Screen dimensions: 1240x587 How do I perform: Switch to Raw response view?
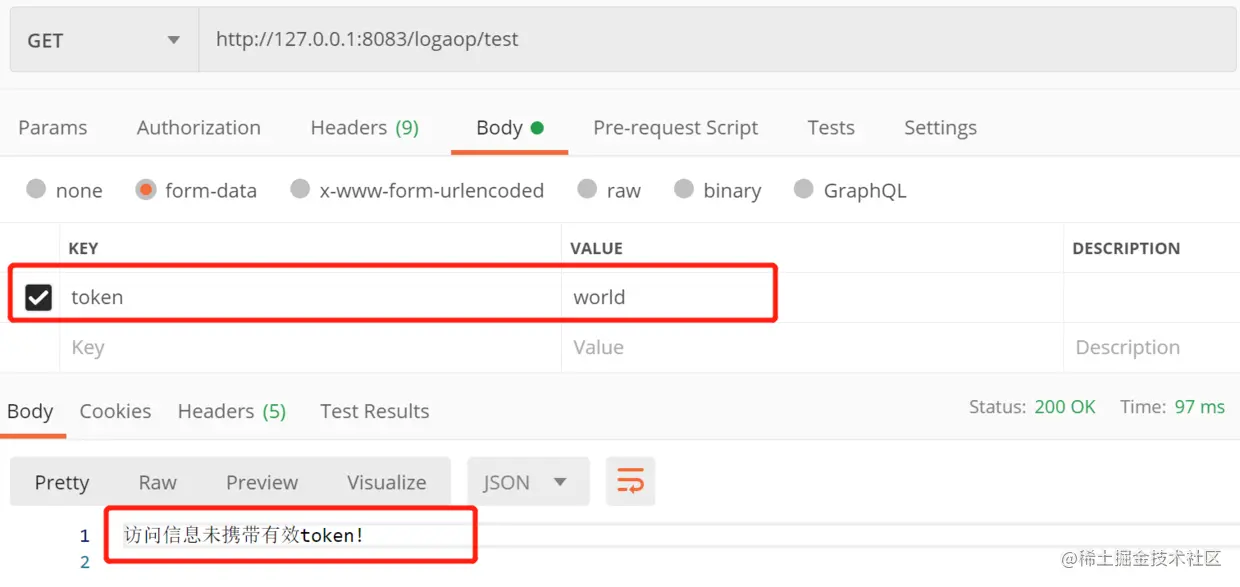pyautogui.click(x=157, y=482)
